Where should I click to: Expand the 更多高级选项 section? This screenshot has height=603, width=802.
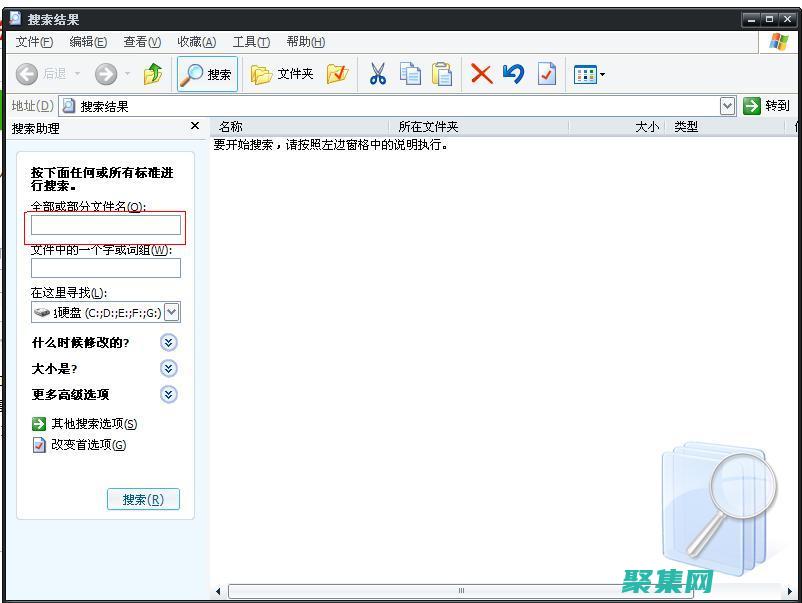(x=168, y=394)
